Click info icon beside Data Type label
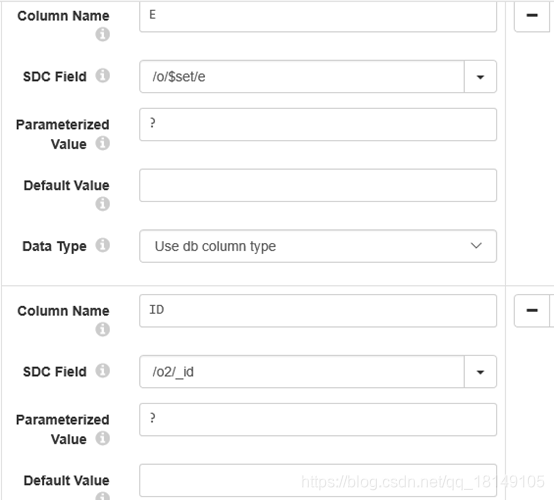 click(102, 245)
